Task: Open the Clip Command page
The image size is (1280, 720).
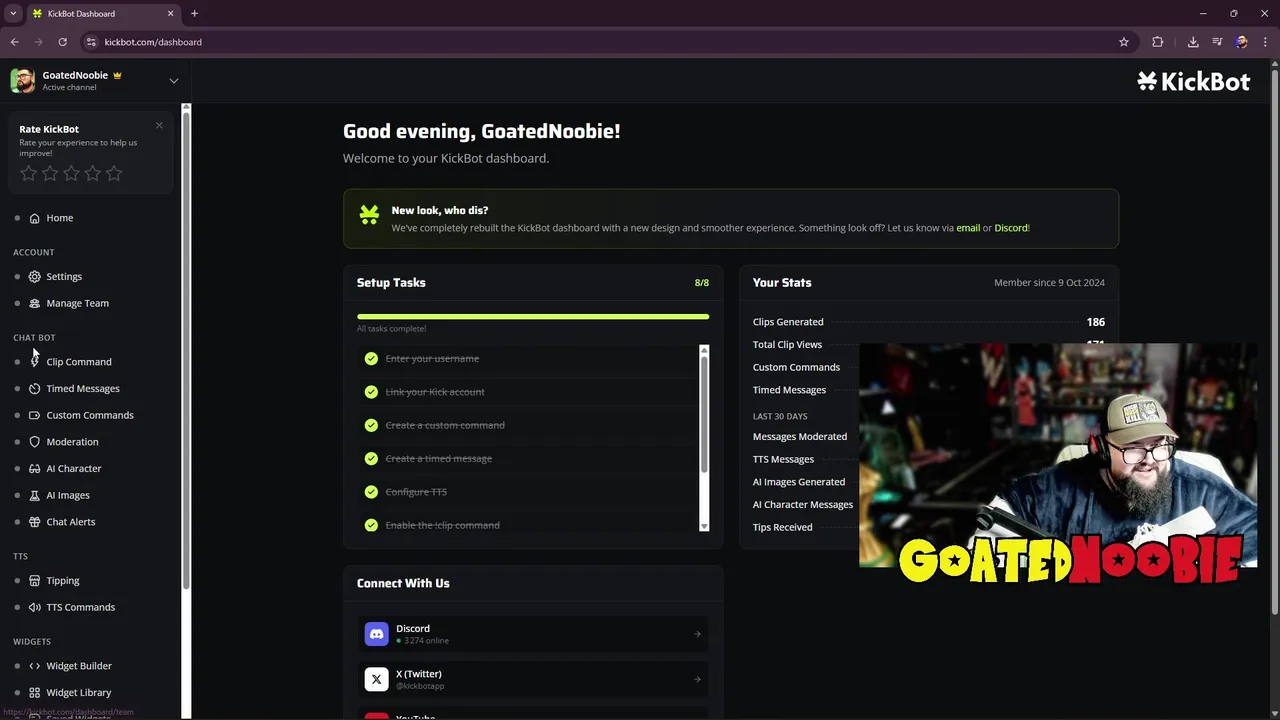Action: pyautogui.click(x=78, y=362)
